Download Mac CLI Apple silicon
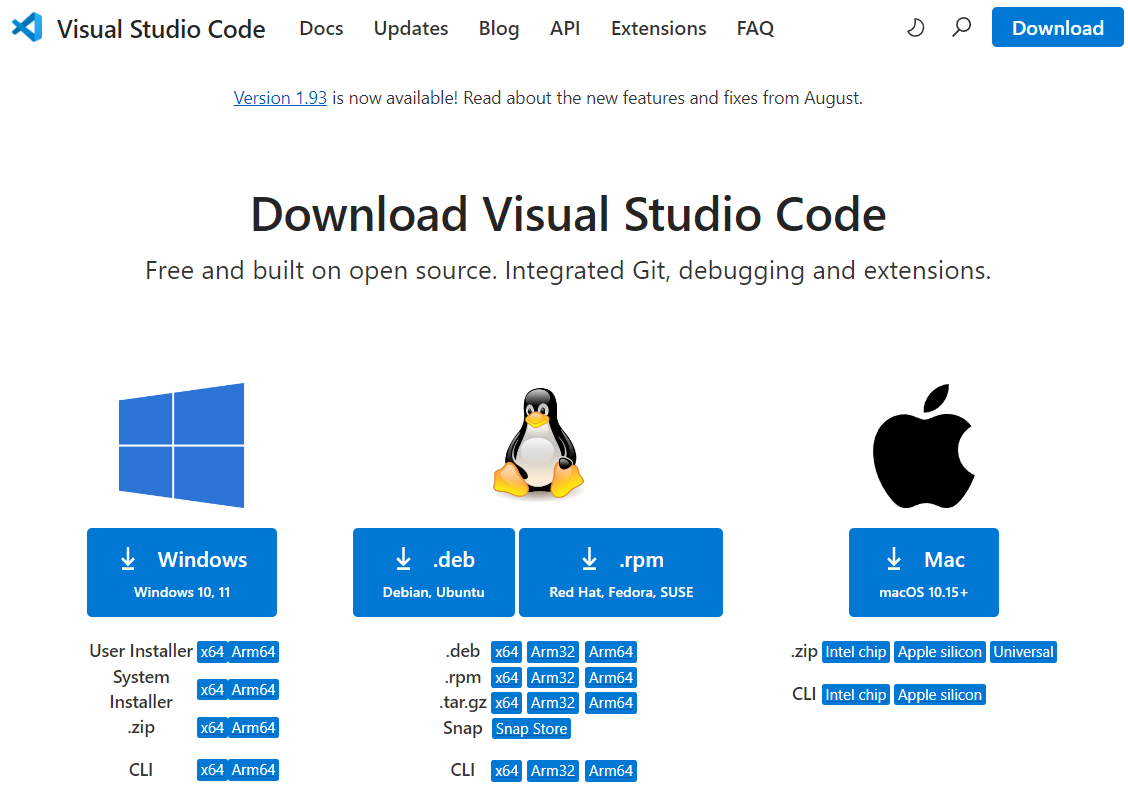The image size is (1128, 795). (940, 695)
